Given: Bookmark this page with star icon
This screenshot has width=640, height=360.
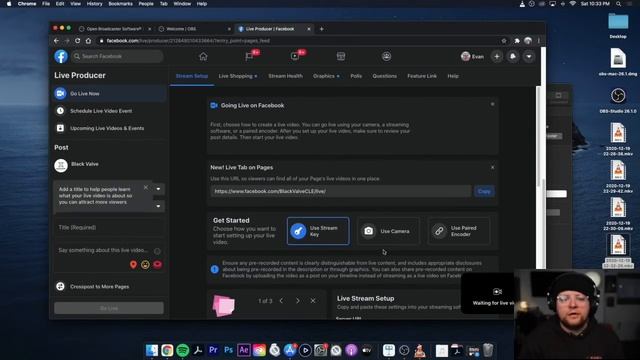Looking at the screenshot, I should (504, 41).
